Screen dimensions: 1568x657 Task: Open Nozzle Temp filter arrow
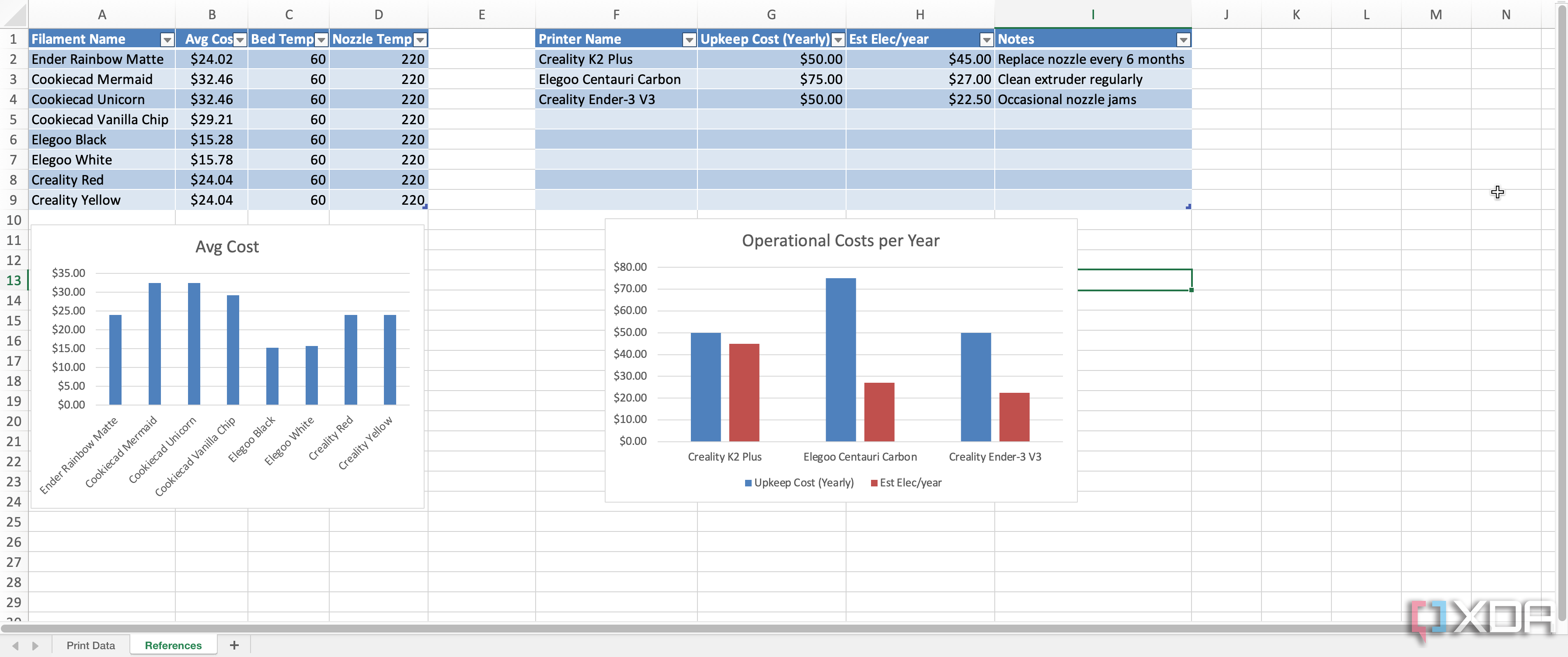coord(419,39)
